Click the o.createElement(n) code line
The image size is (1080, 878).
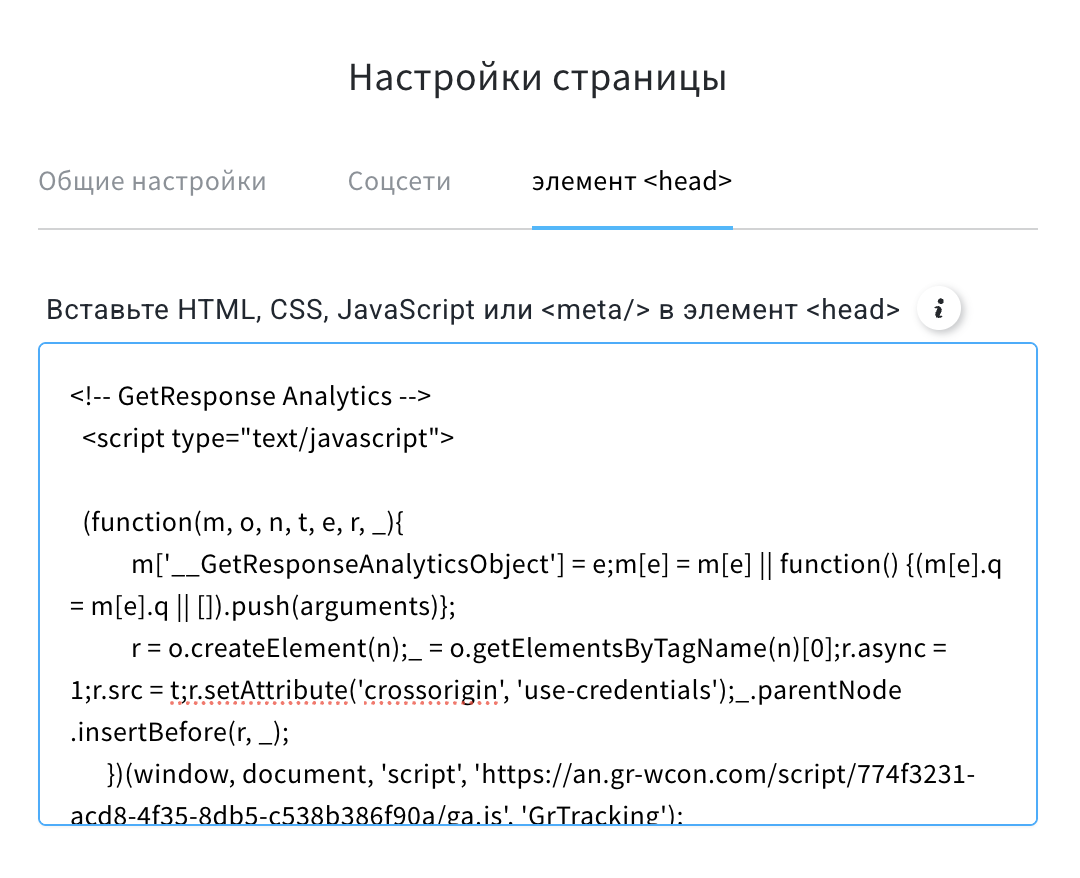(x=539, y=649)
